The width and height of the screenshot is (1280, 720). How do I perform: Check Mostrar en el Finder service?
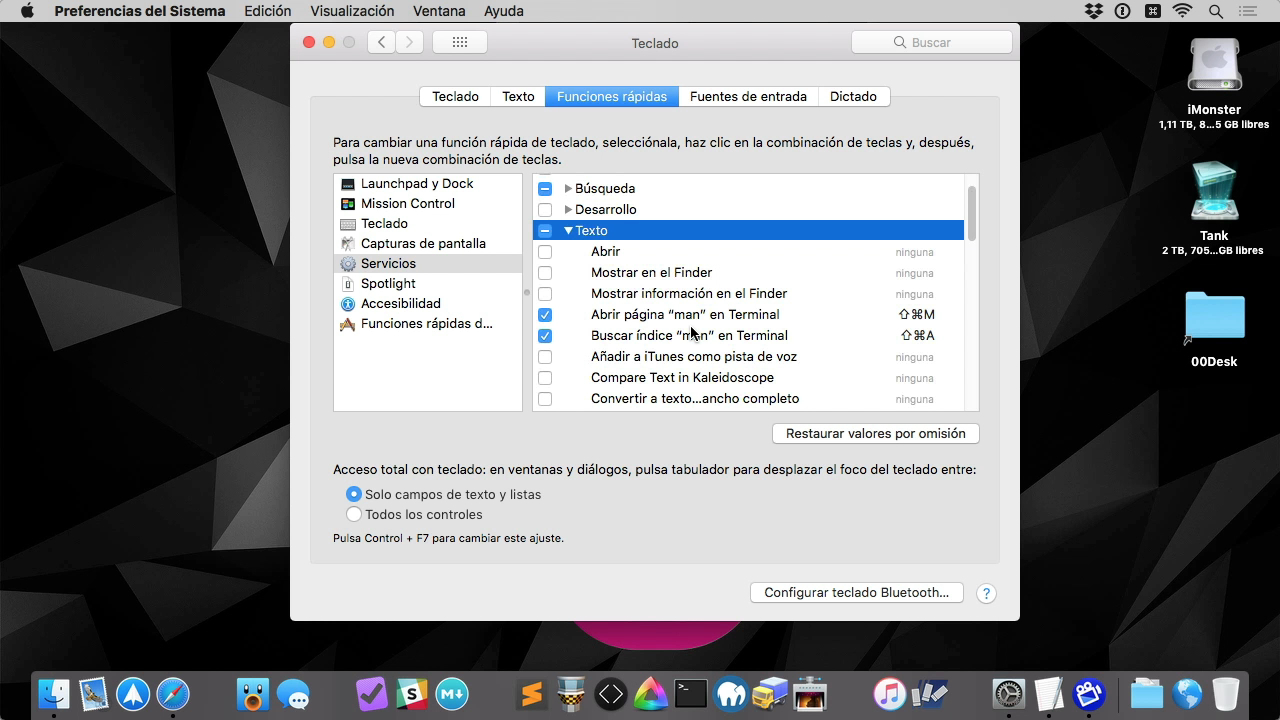545,272
